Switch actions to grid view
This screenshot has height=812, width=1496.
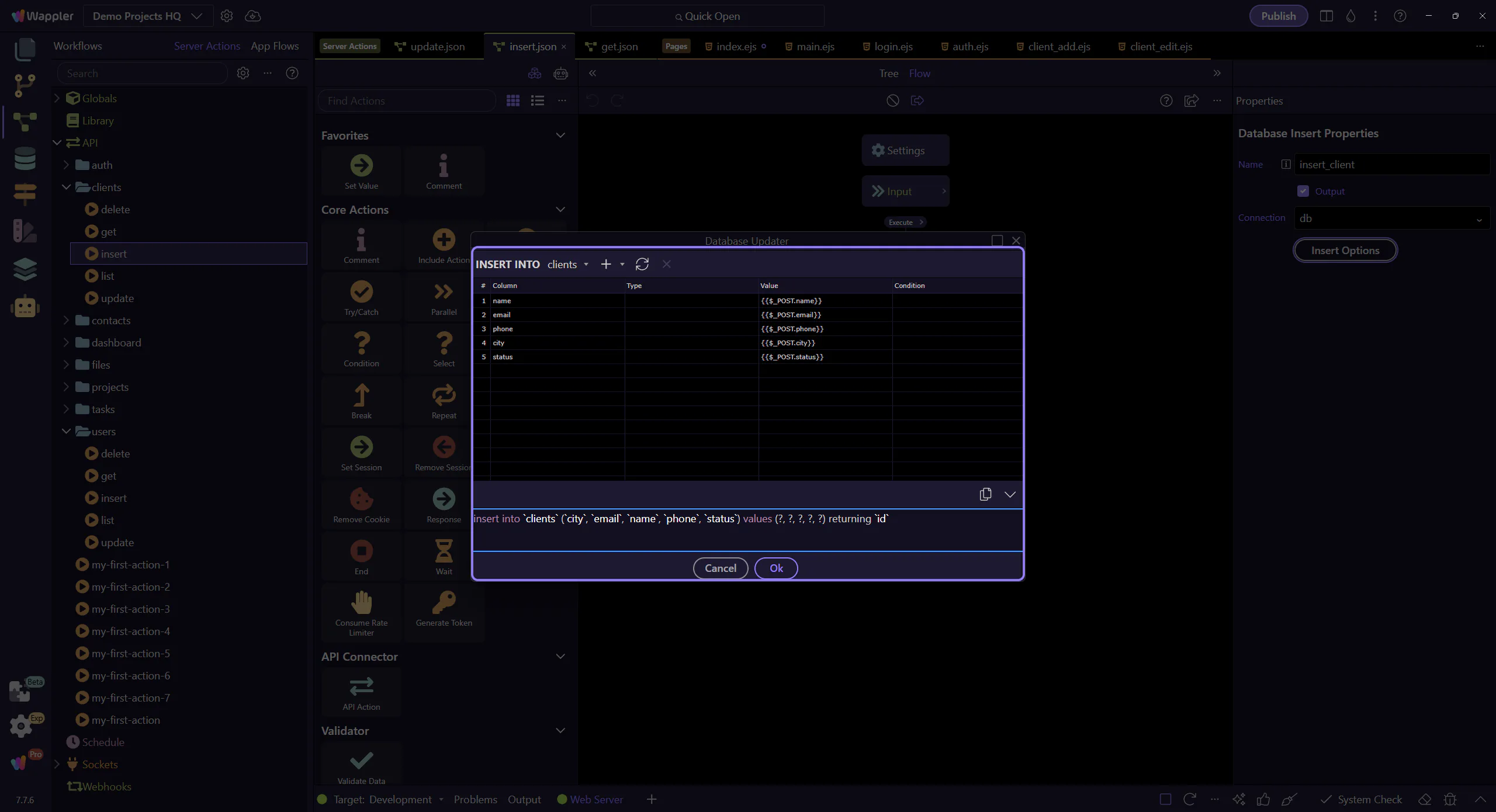[513, 101]
